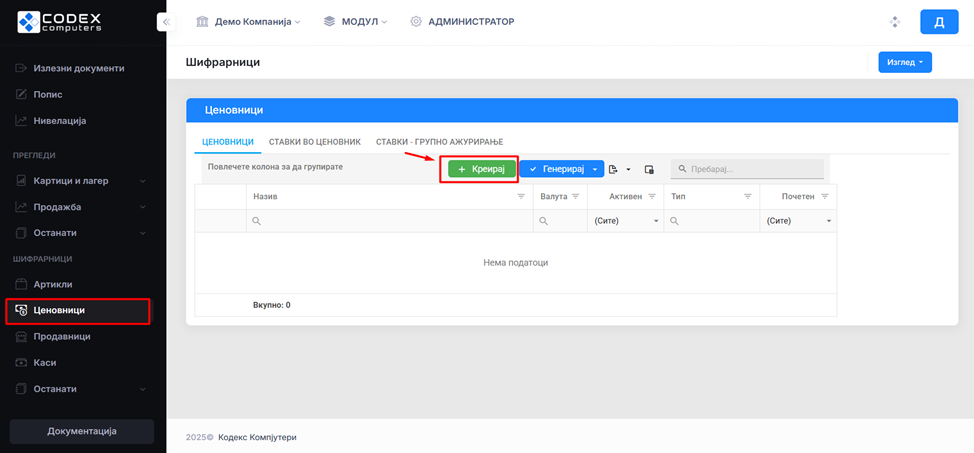The width and height of the screenshot is (974, 453).
Task: Open the user avatar Д menu
Action: point(938,22)
